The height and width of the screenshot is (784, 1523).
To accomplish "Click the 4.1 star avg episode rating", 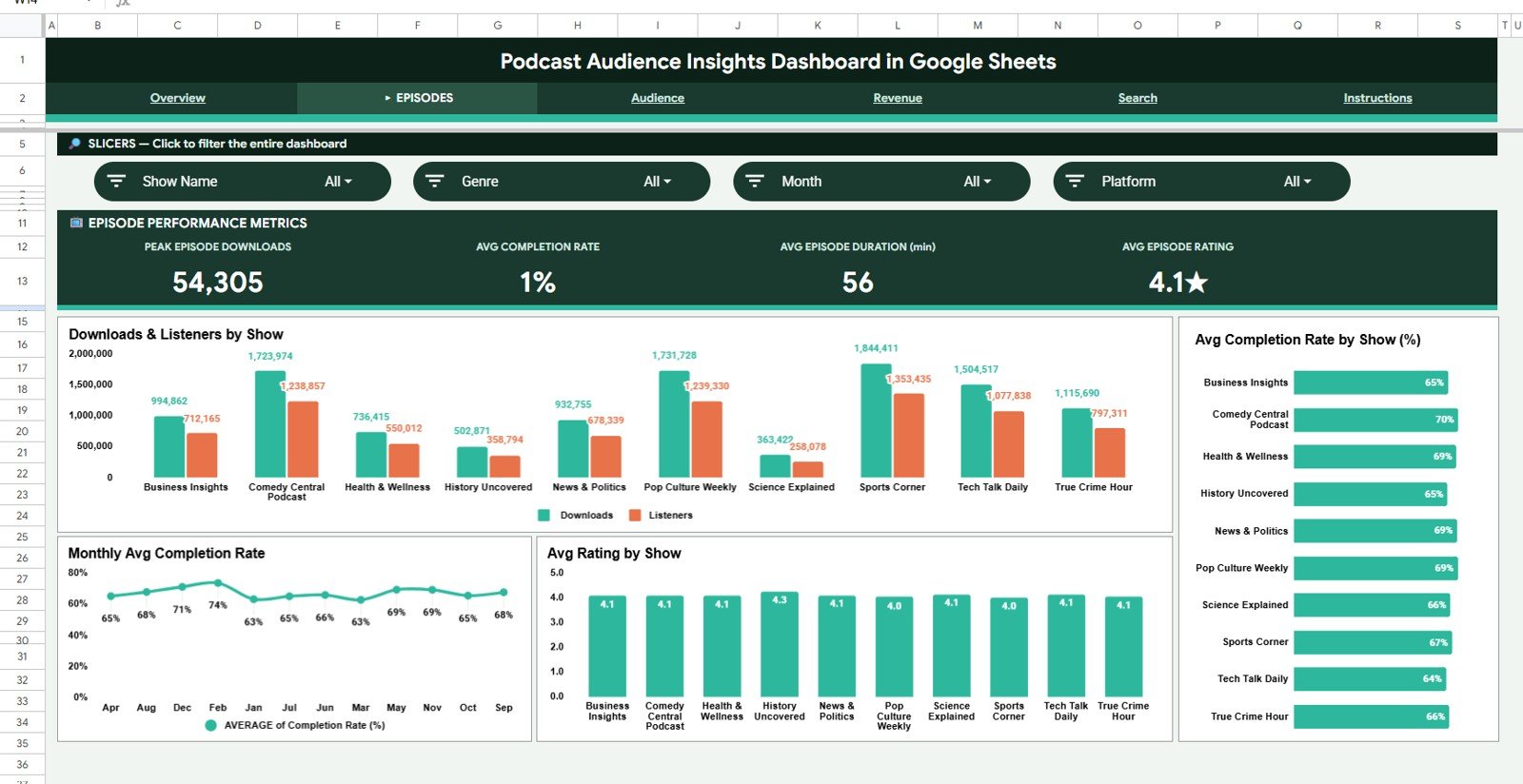I will (x=1177, y=283).
